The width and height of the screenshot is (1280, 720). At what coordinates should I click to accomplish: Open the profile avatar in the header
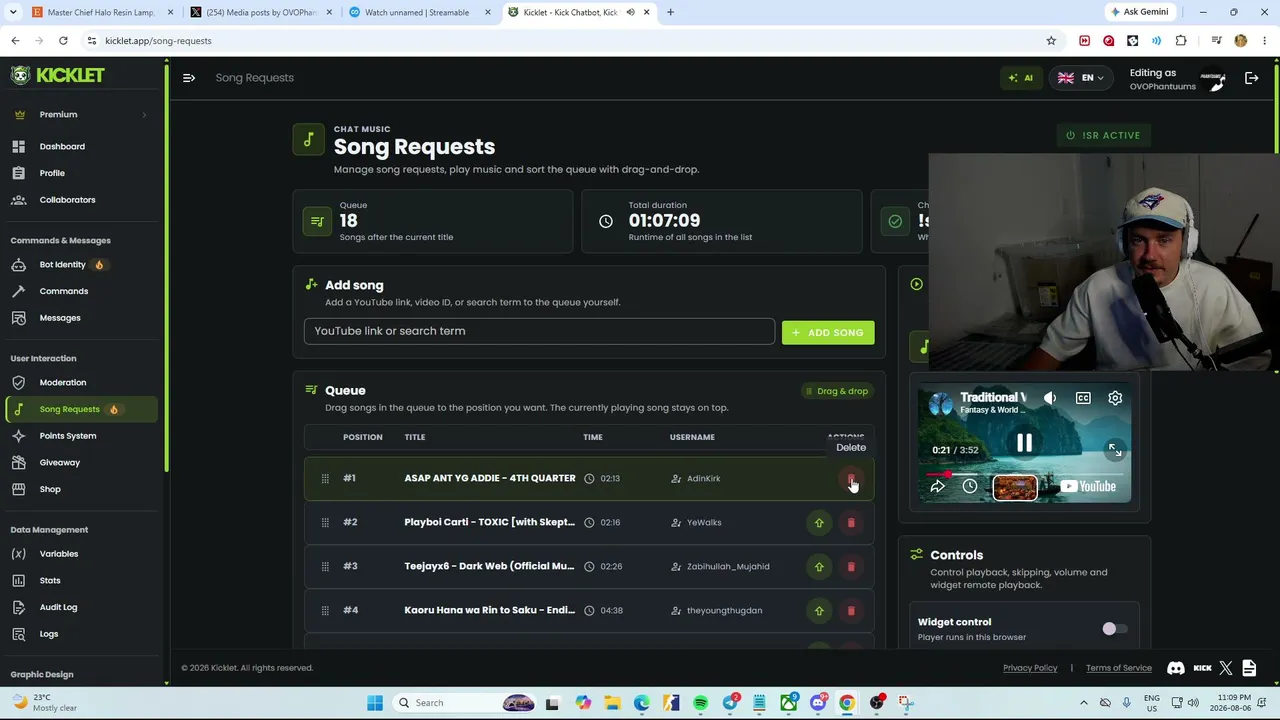pos(1212,79)
